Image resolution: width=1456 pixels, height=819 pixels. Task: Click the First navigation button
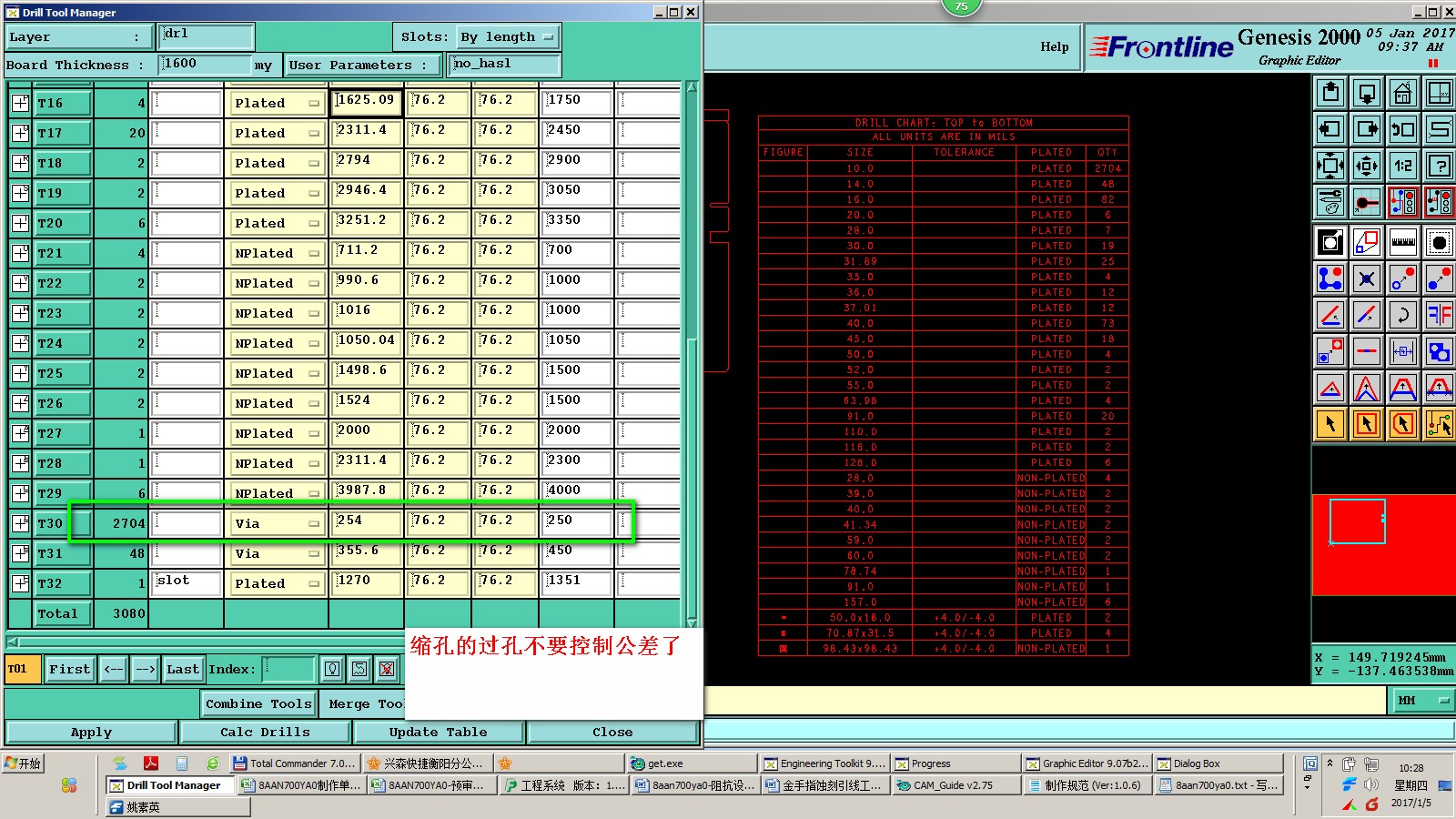tap(69, 670)
